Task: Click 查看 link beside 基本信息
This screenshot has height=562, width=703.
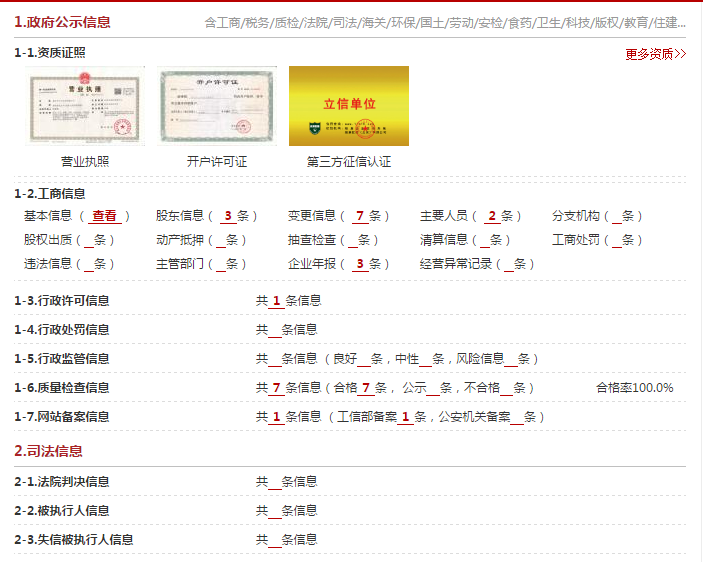Action: pyautogui.click(x=104, y=216)
